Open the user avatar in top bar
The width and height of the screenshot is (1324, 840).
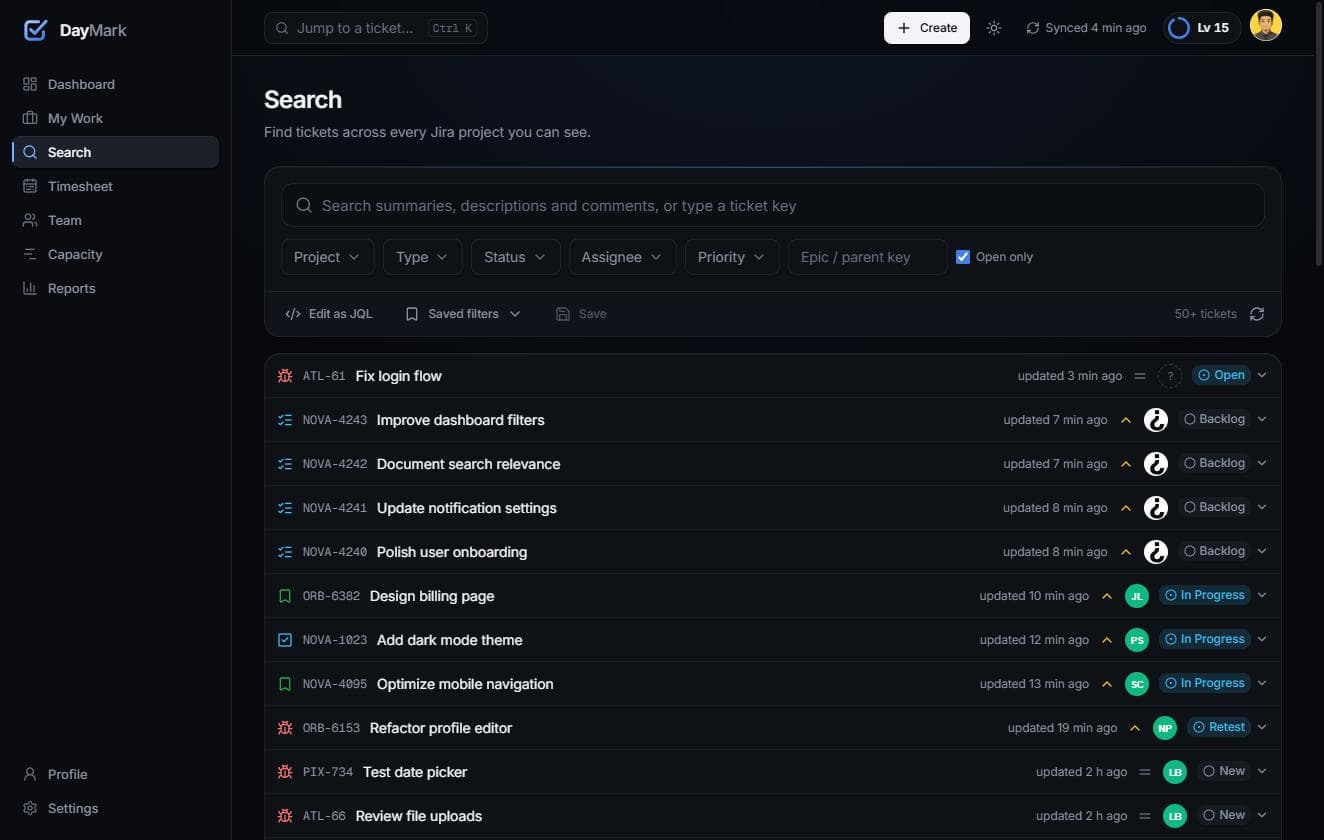click(1266, 26)
